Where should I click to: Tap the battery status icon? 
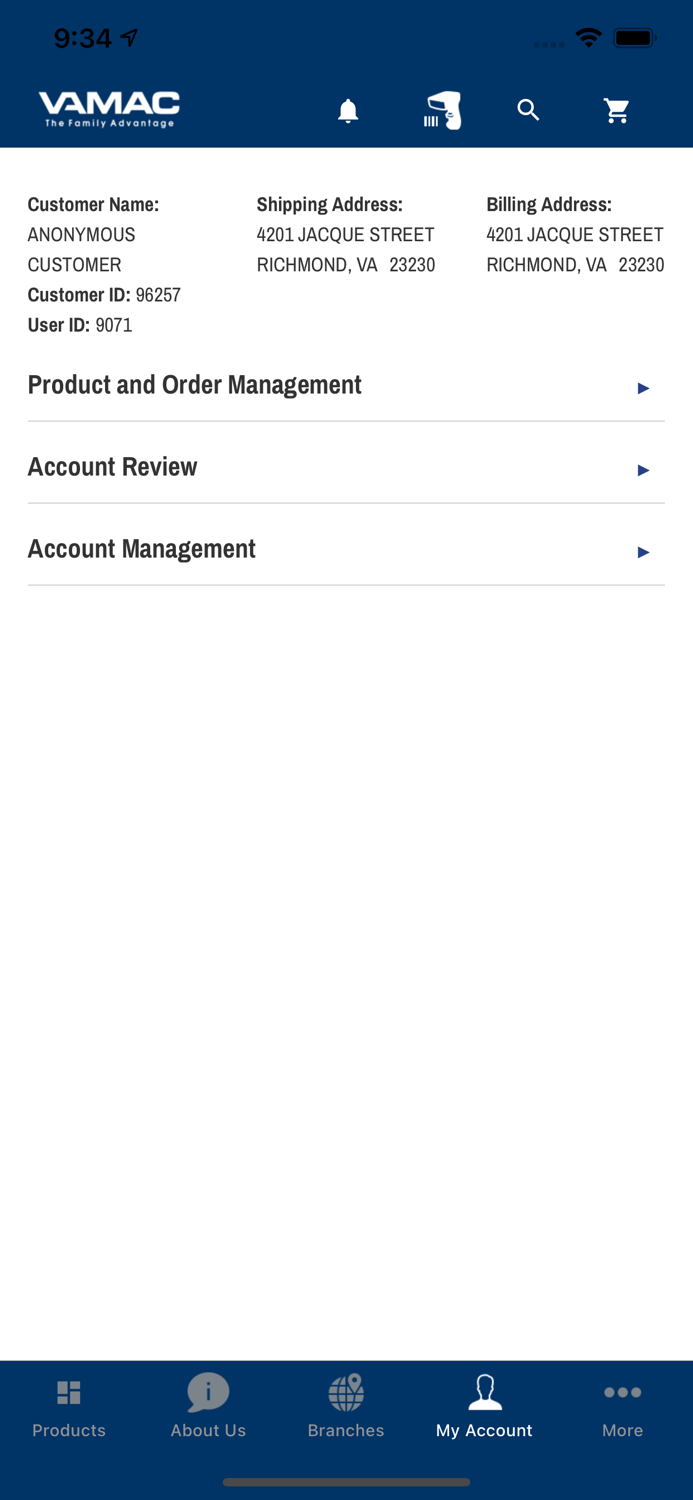pos(635,38)
